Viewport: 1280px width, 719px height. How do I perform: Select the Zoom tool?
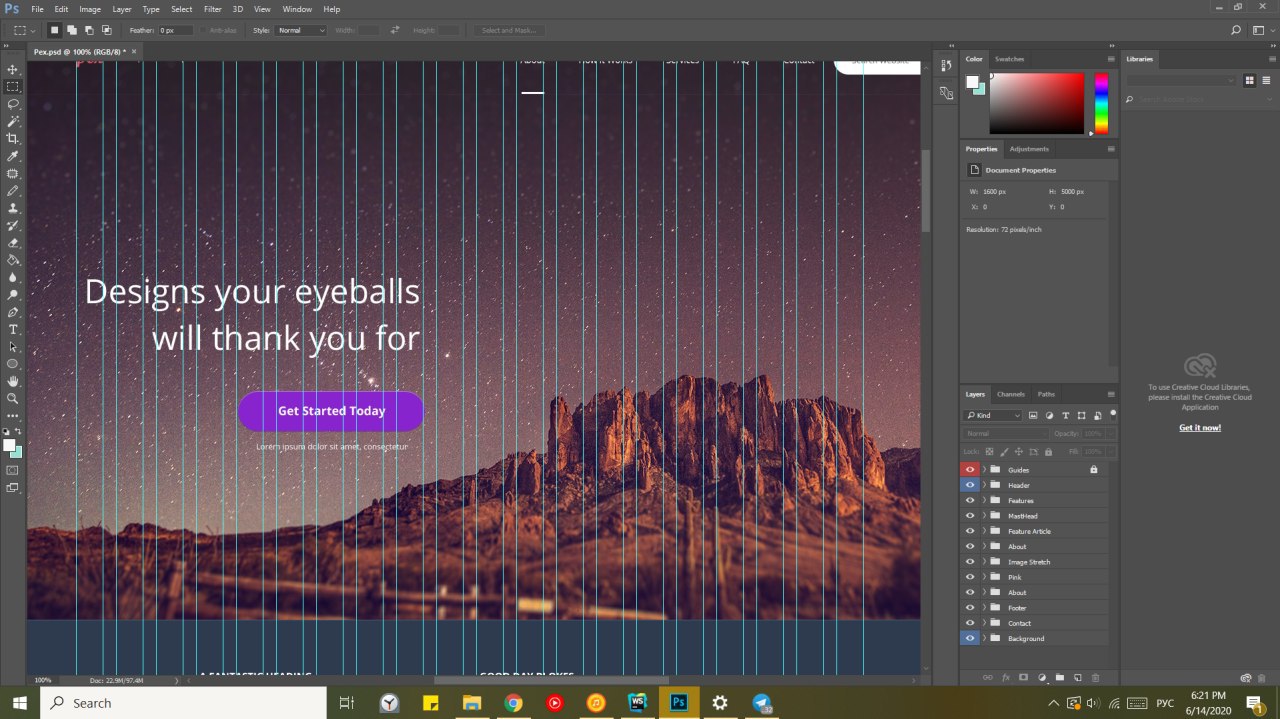point(13,398)
